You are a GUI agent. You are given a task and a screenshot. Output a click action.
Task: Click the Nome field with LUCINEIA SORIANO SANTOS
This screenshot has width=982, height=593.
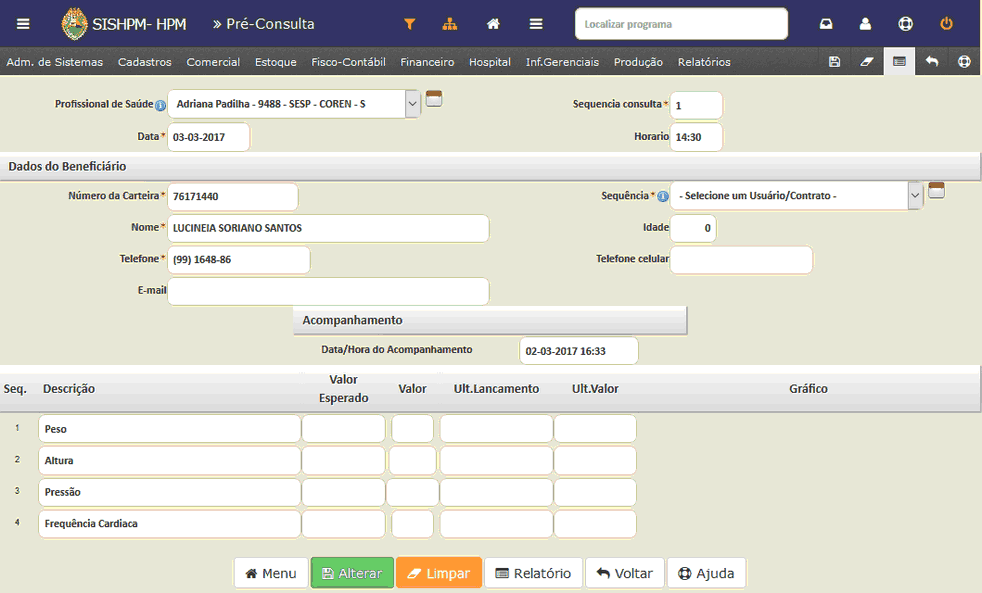pos(328,228)
